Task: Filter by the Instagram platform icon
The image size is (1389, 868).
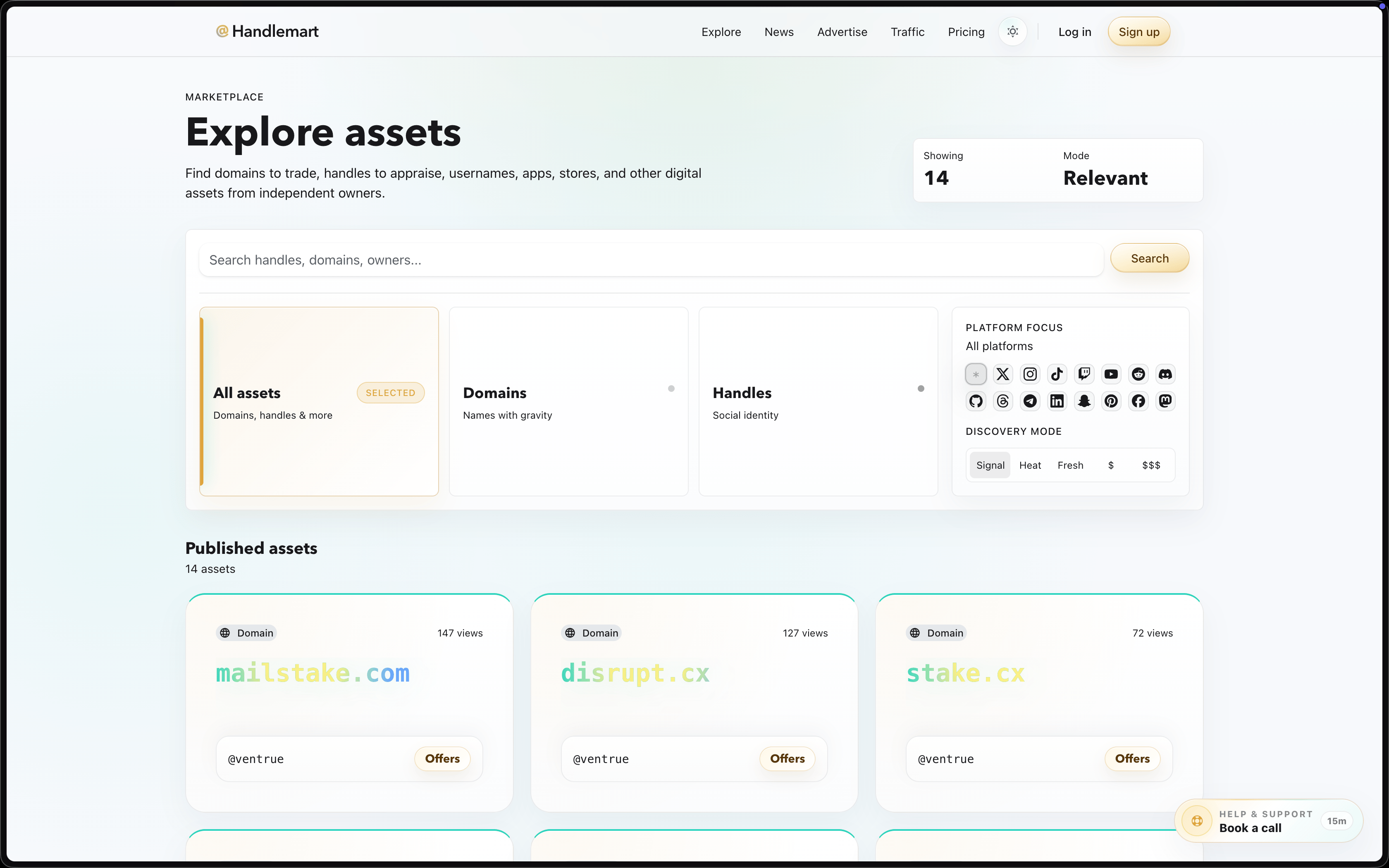Action: point(1030,374)
